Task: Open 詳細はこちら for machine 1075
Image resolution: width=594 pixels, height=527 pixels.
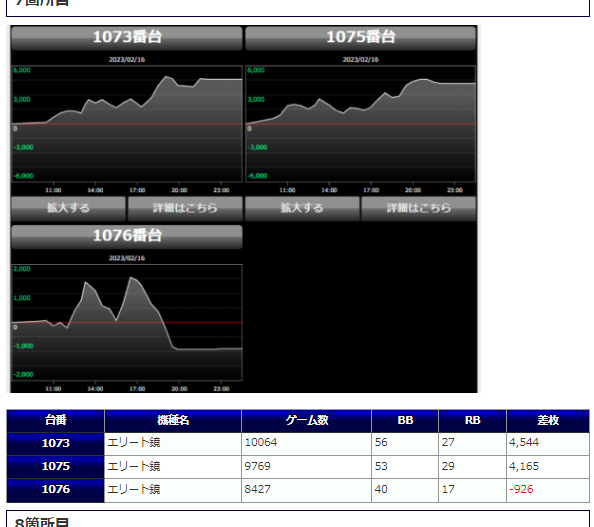Action: click(x=419, y=208)
